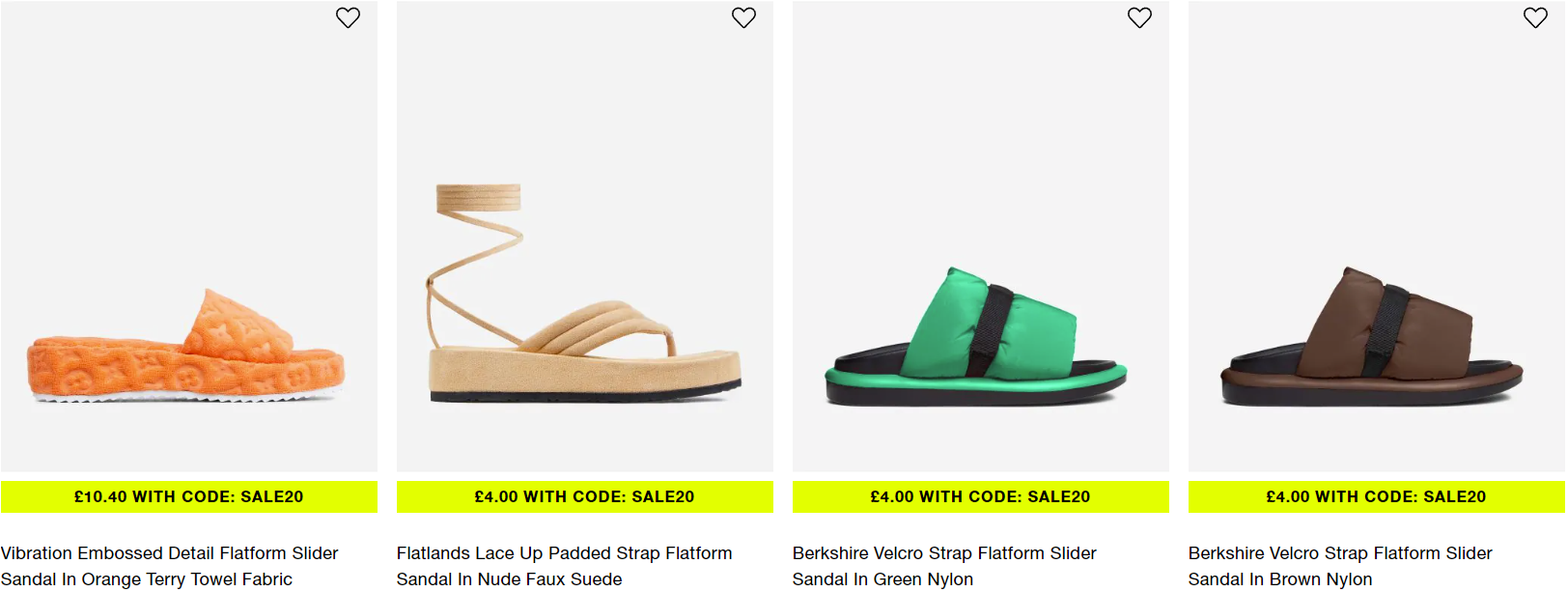1568x592 pixels.
Task: Click SALE20 banner below green nylon slider
Action: click(x=981, y=496)
